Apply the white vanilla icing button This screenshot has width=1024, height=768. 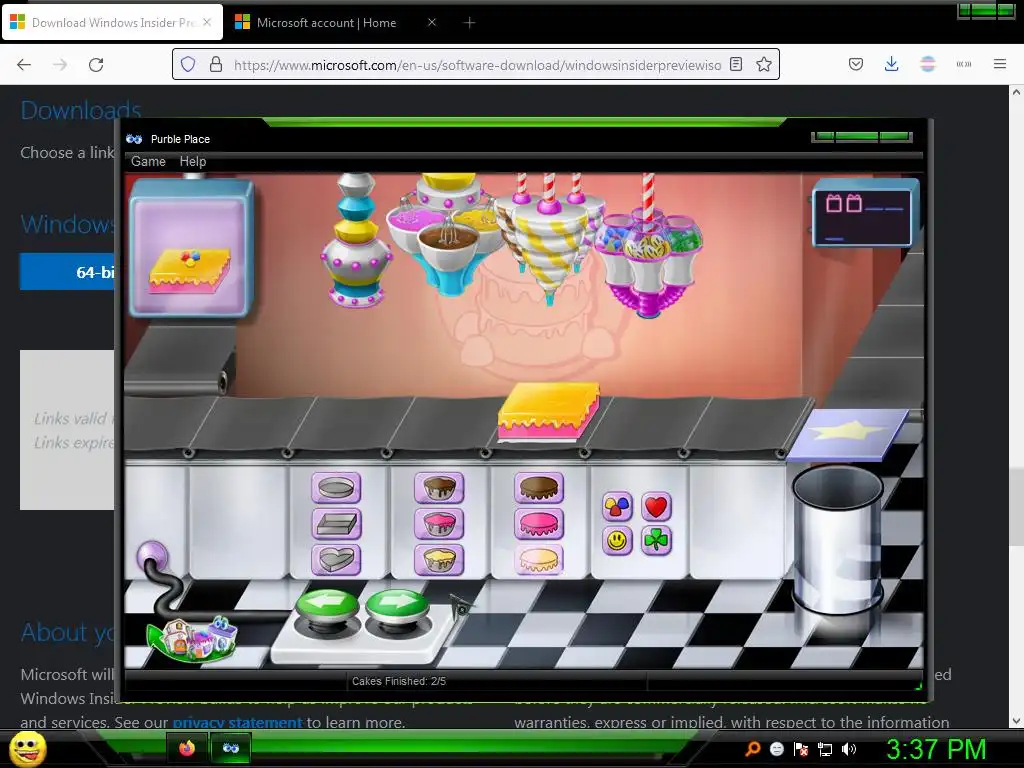[539, 560]
